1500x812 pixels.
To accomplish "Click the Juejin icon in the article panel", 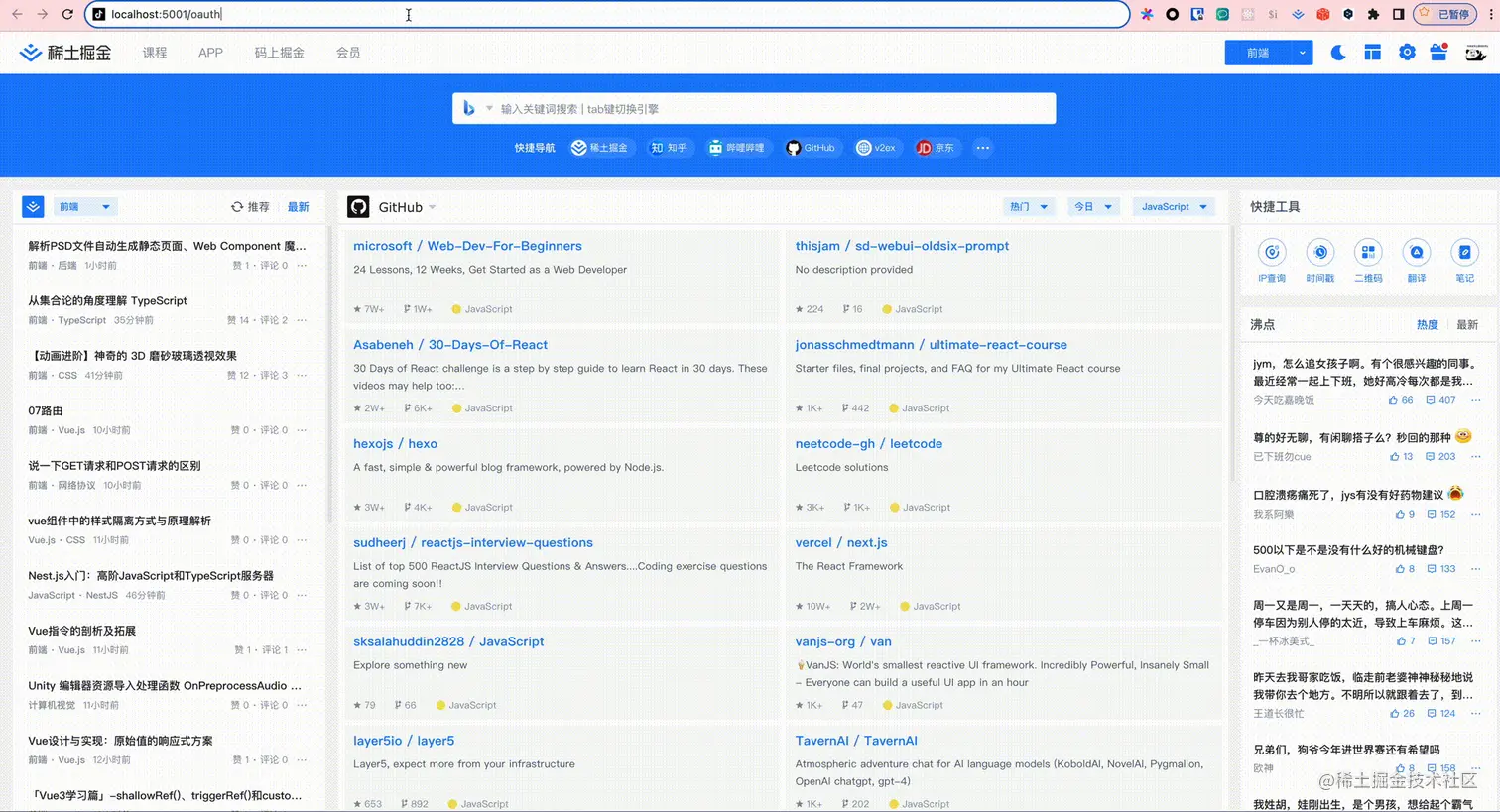I will point(33,206).
